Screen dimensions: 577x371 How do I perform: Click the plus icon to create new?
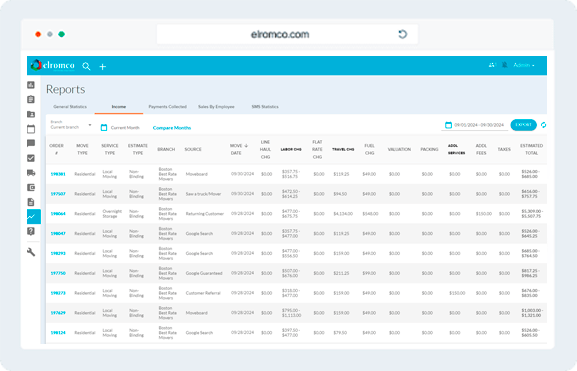103,67
